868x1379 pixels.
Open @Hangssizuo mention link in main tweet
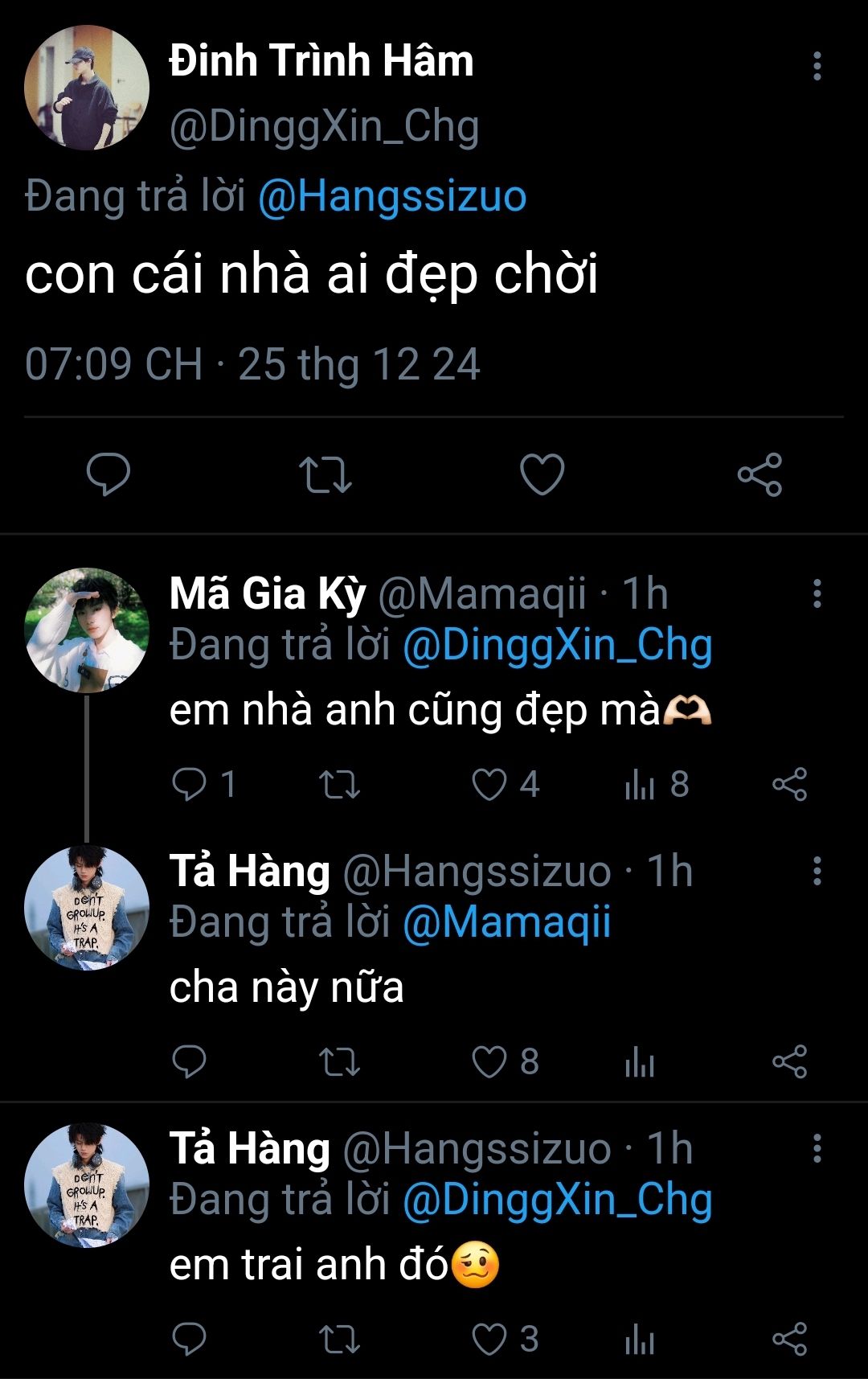[x=392, y=197]
